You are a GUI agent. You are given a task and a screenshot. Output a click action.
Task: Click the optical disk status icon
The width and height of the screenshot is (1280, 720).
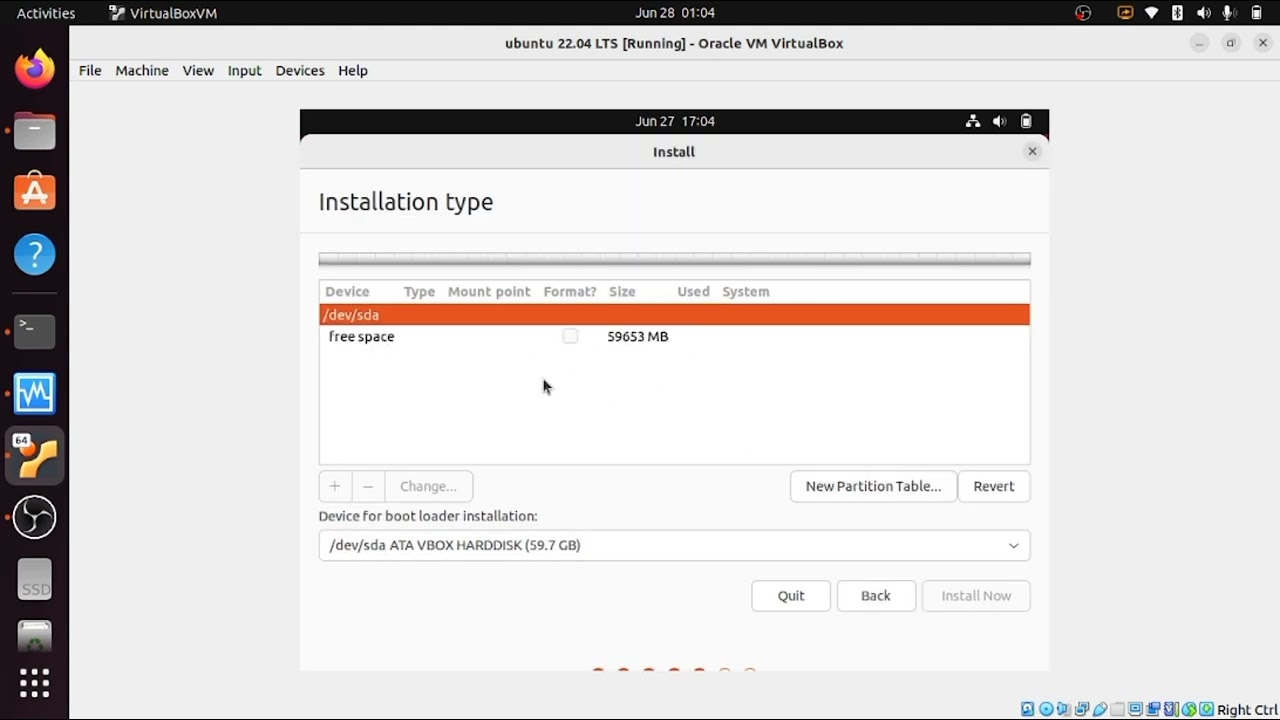(1046, 710)
